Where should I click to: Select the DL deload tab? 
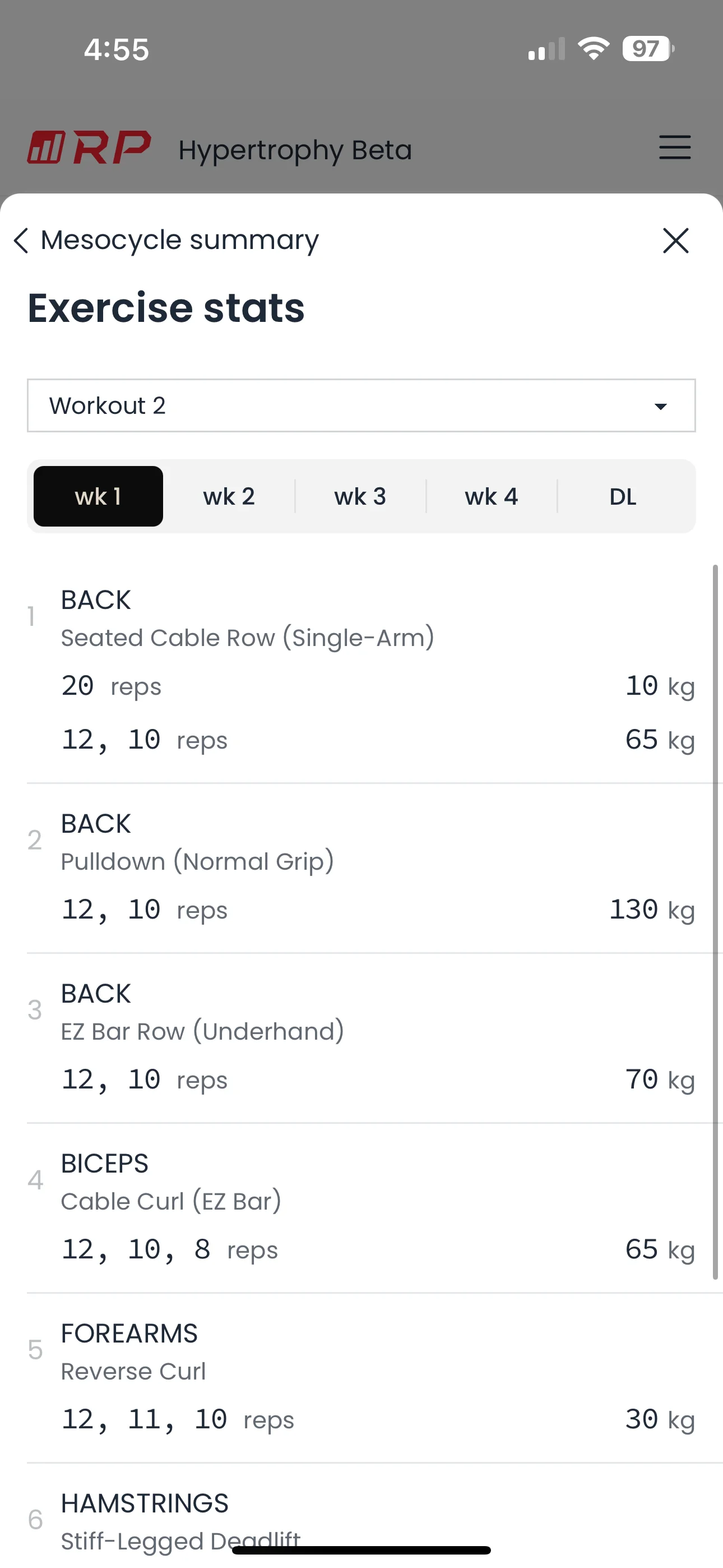[x=623, y=496]
